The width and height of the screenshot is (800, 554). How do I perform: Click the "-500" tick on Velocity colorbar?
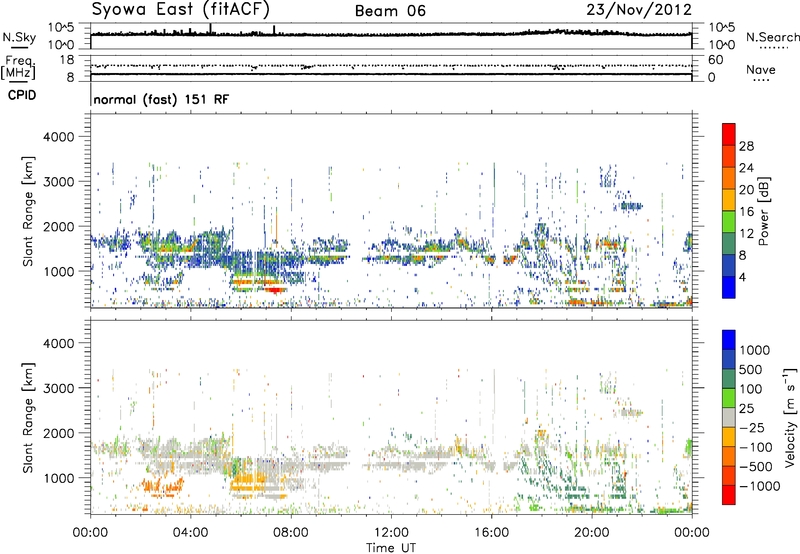click(x=756, y=467)
